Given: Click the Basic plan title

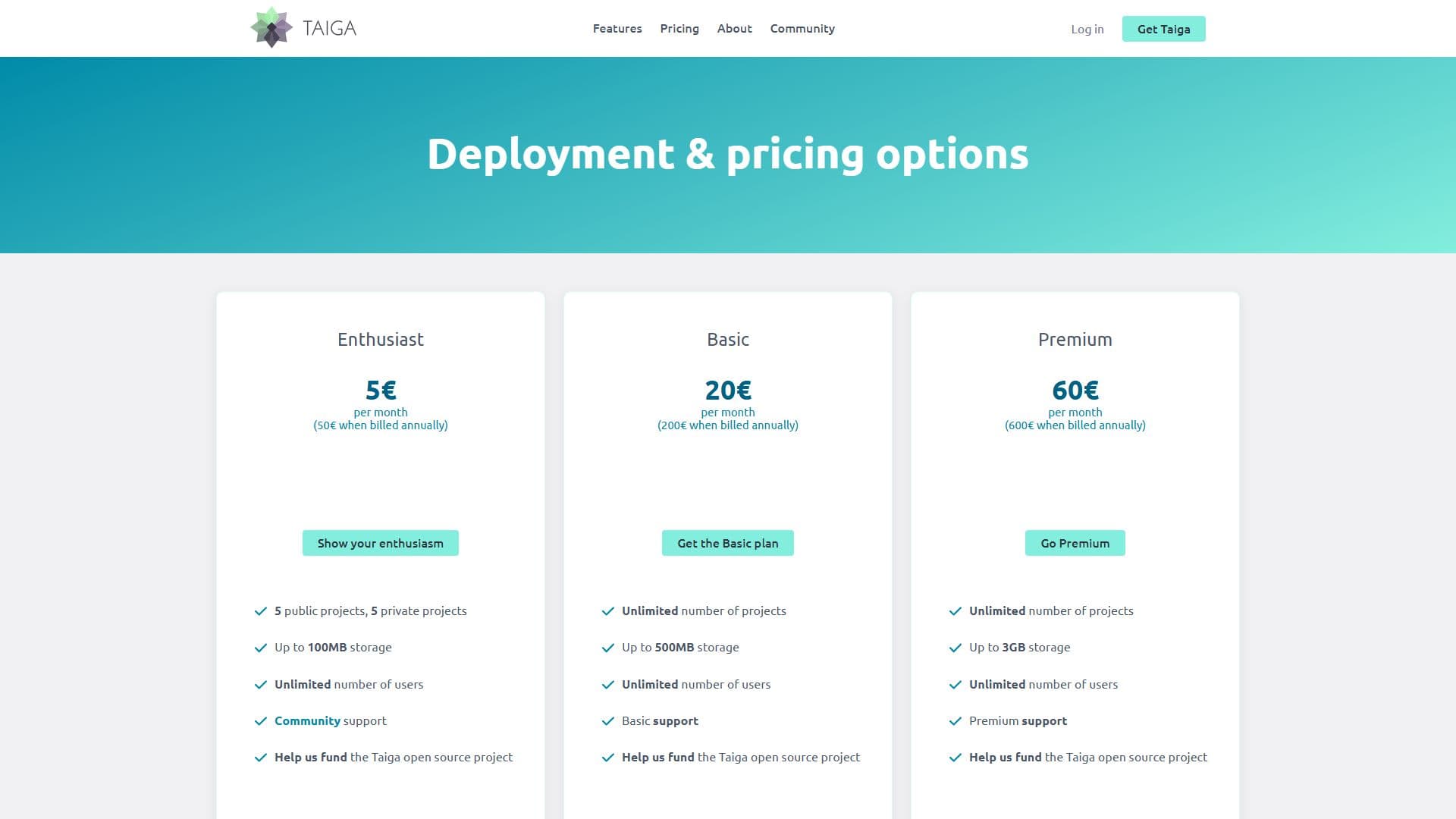Looking at the screenshot, I should [728, 340].
